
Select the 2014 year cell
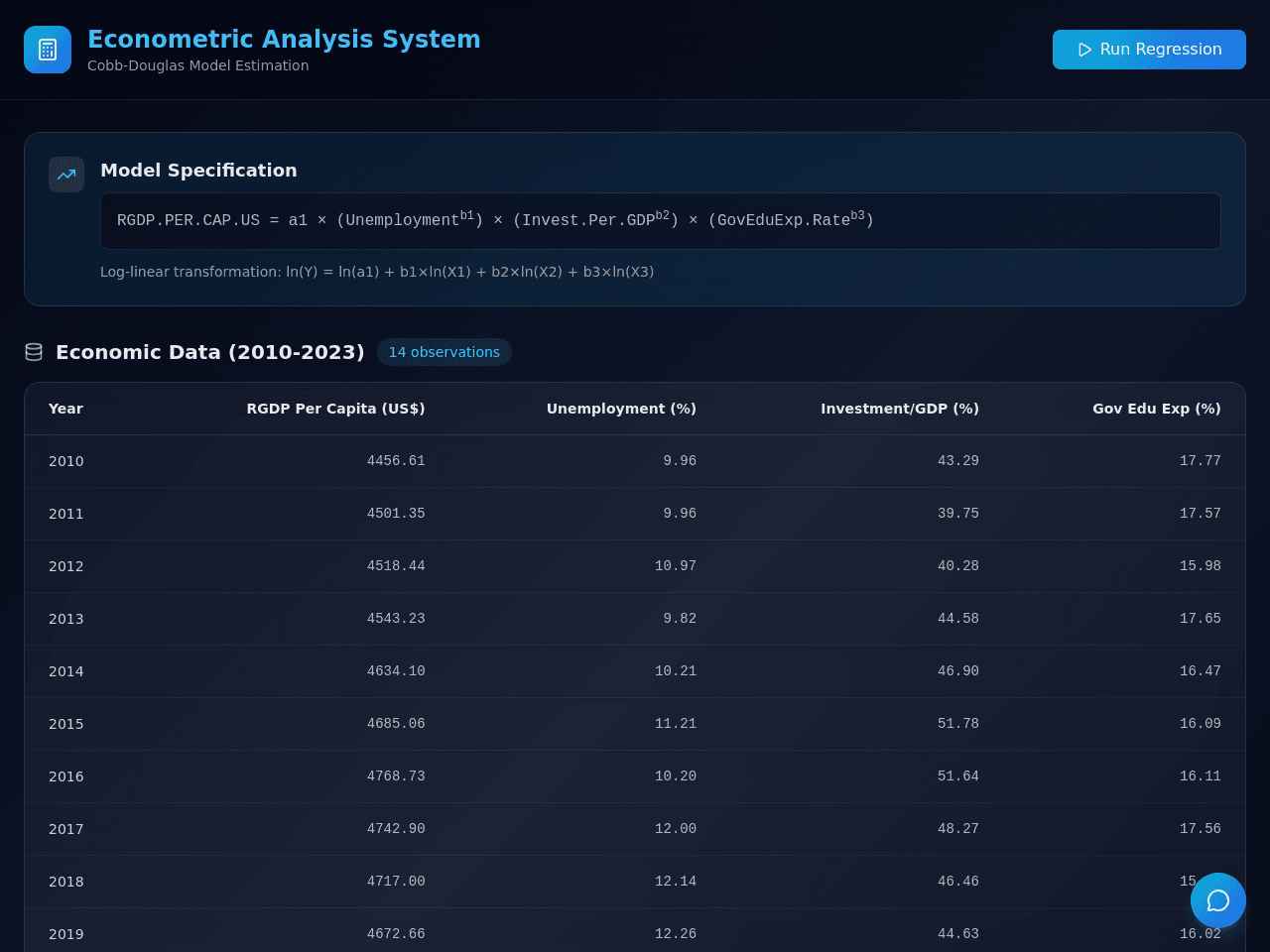(x=66, y=671)
